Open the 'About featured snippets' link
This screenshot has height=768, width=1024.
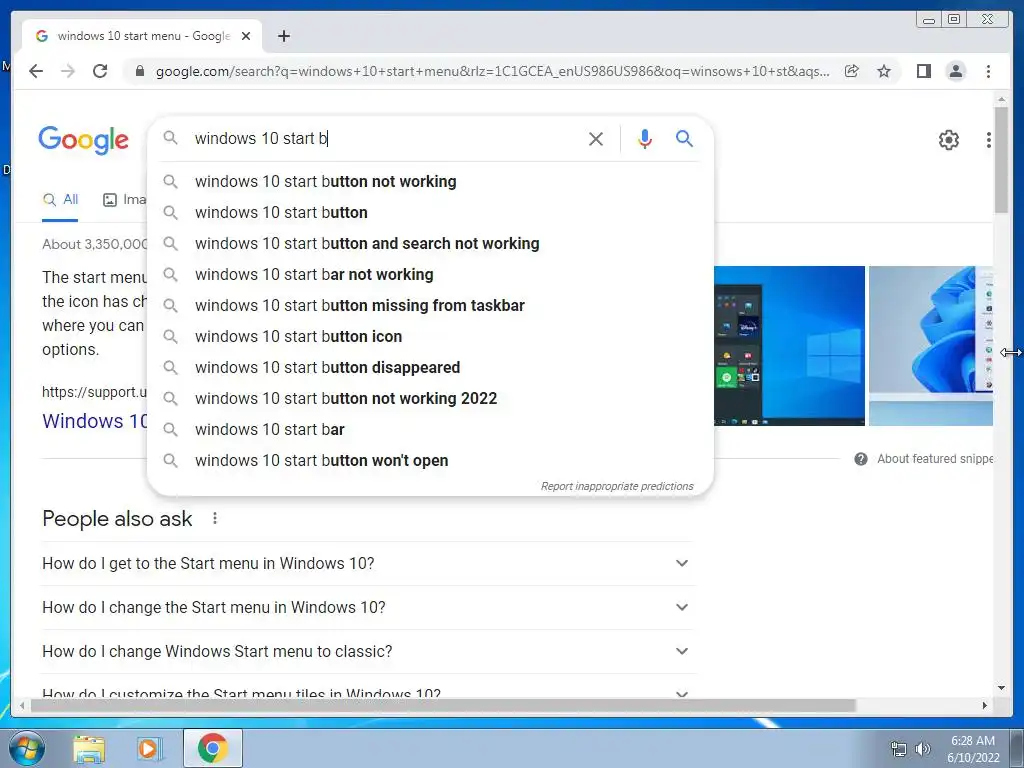(x=935, y=459)
